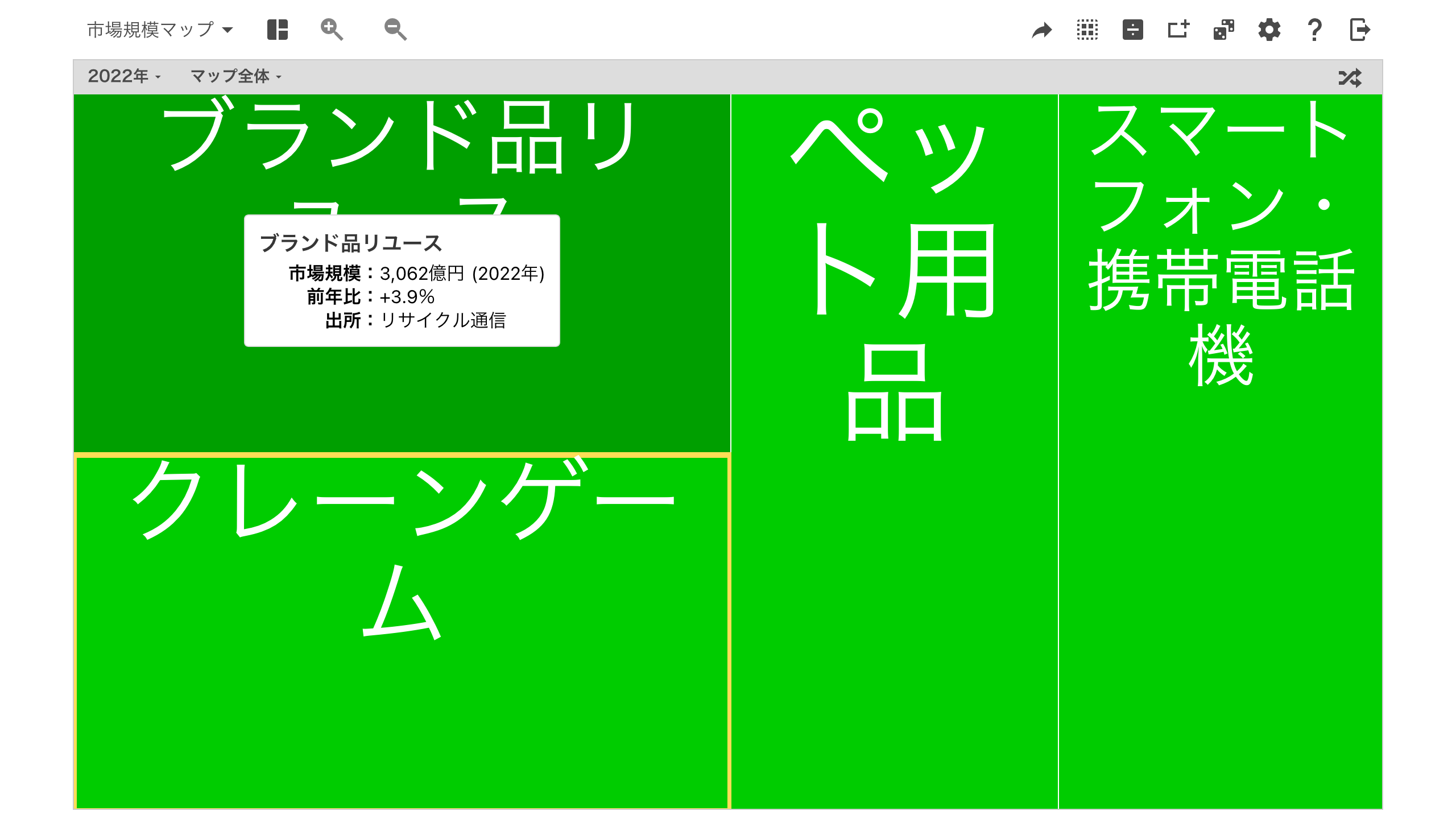Image resolution: width=1456 pixels, height=819 pixels.
Task: Click the zoom out magnifier icon
Action: point(395,30)
